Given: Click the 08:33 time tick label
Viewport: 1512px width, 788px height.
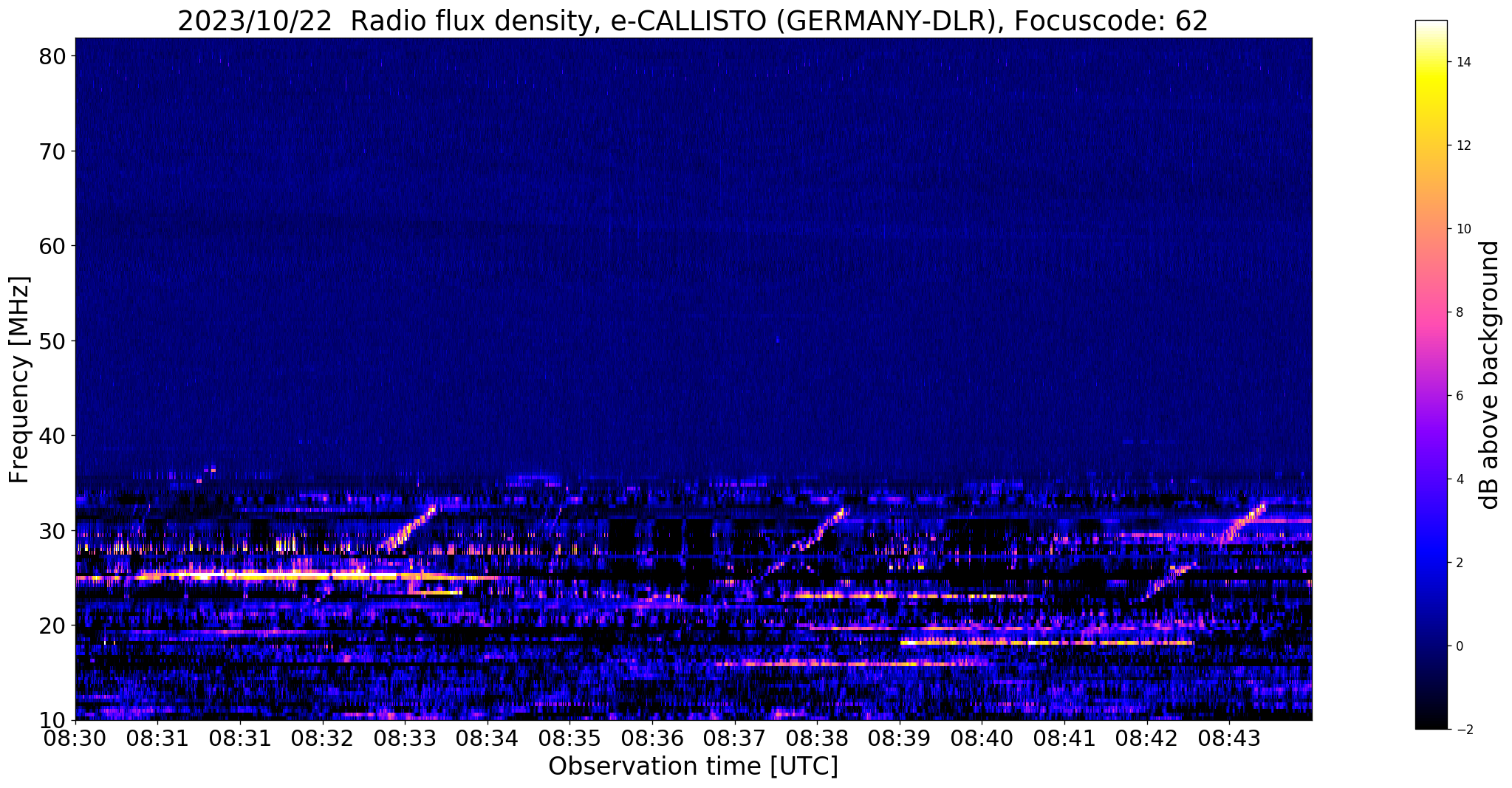Looking at the screenshot, I should pyautogui.click(x=406, y=738).
